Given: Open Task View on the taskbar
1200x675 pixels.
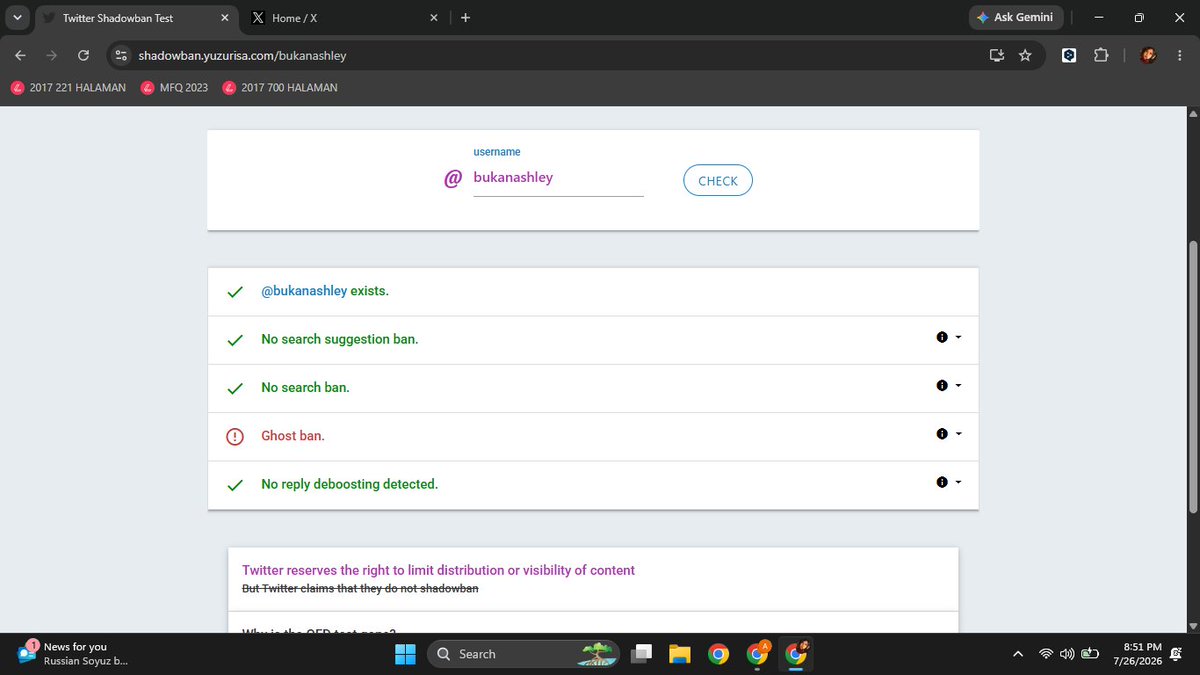Looking at the screenshot, I should click(x=642, y=654).
